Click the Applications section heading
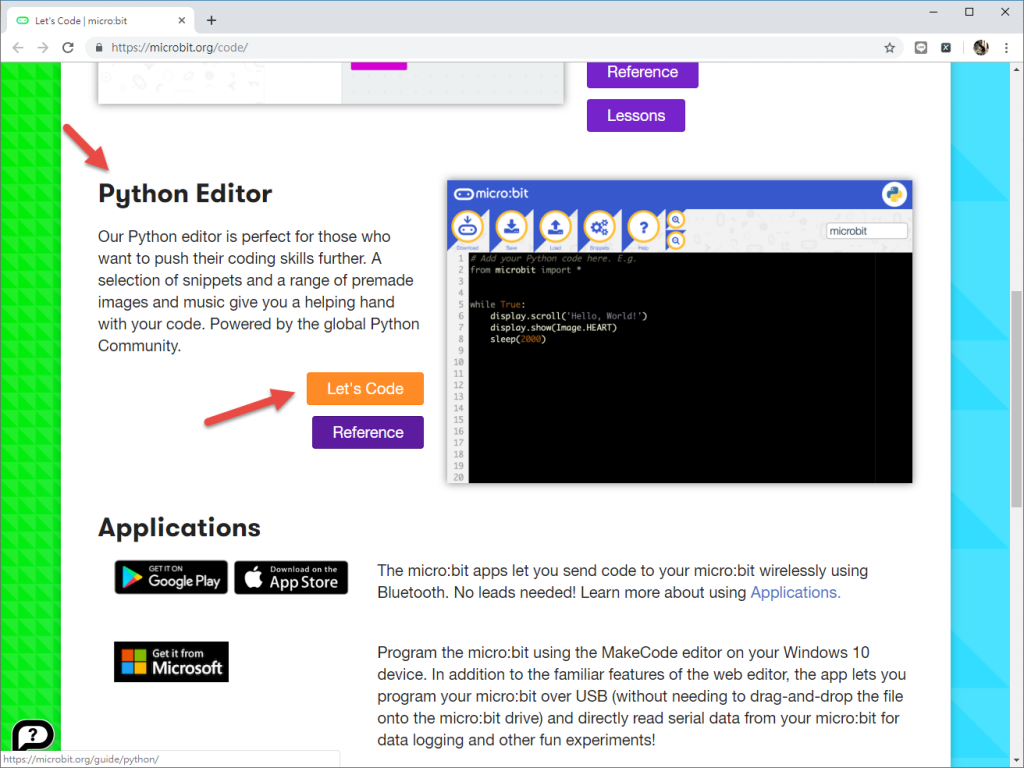 (180, 528)
